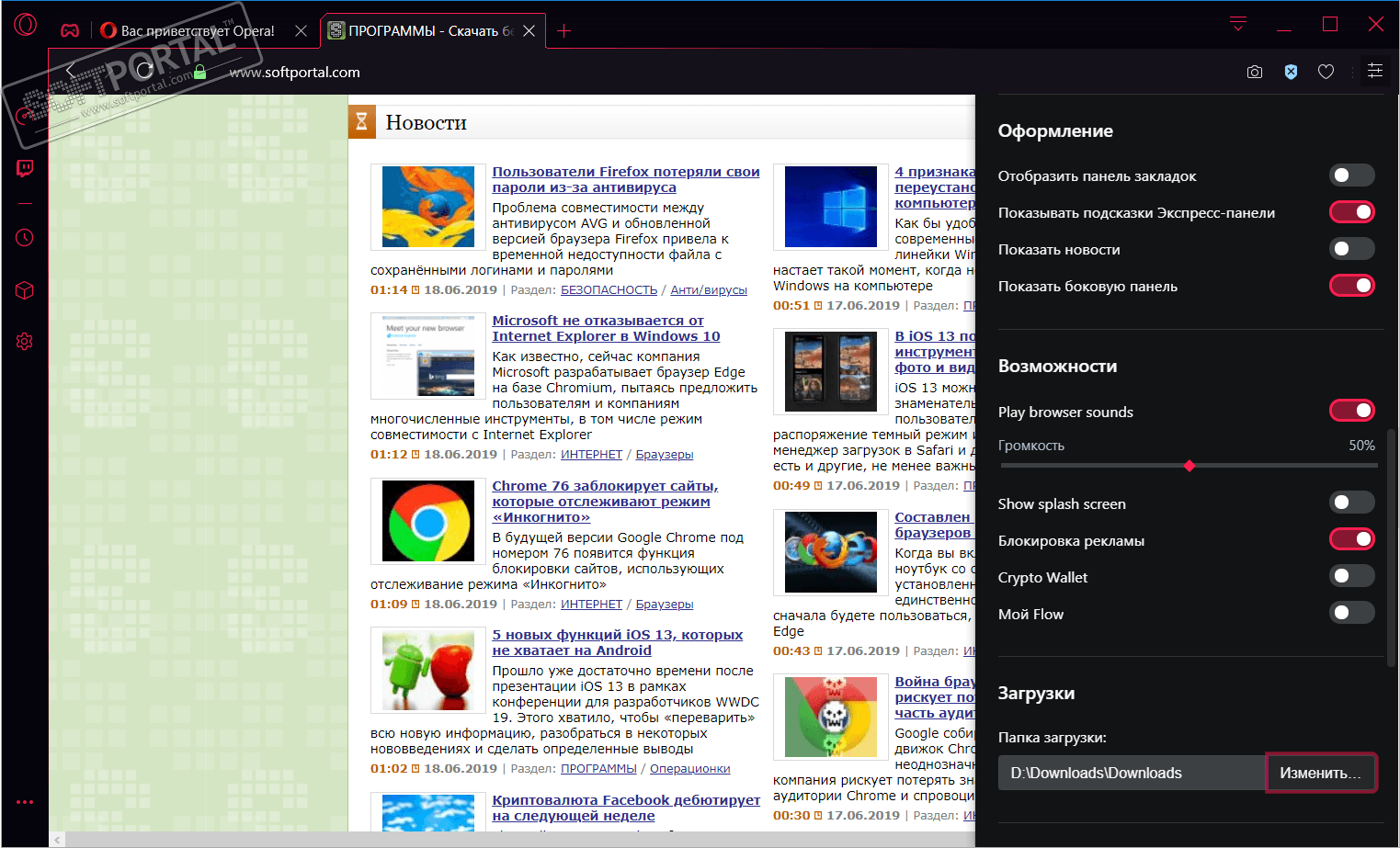Click the 'Оформление' section heading
The image size is (1400, 848).
point(1055,130)
